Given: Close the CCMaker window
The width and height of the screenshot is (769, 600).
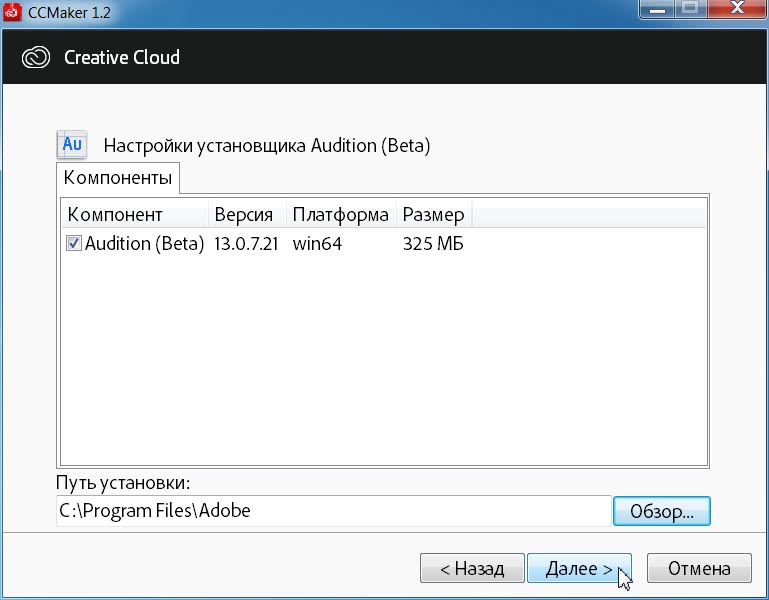Looking at the screenshot, I should point(737,9).
